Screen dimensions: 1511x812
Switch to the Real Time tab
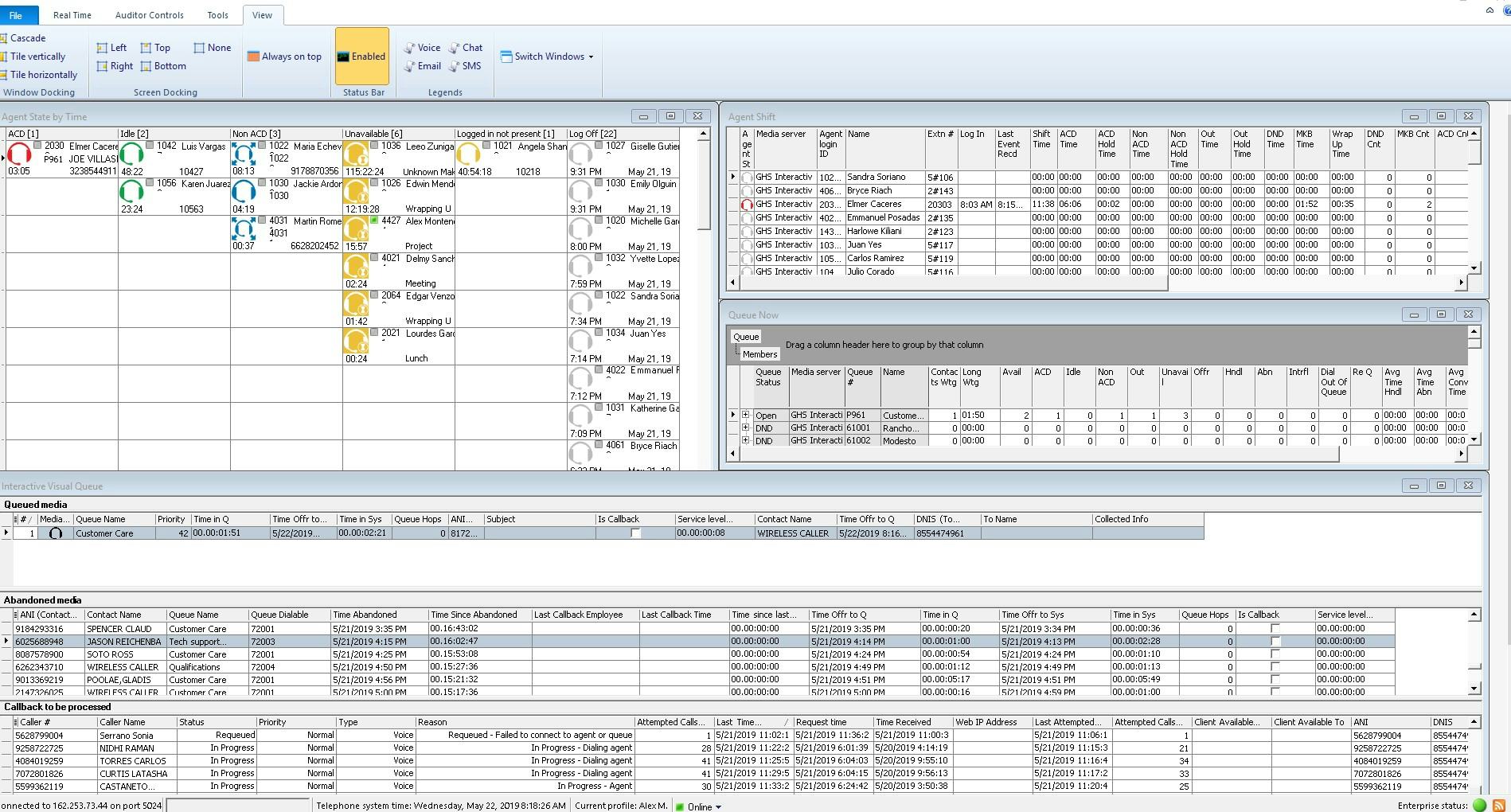[x=72, y=14]
